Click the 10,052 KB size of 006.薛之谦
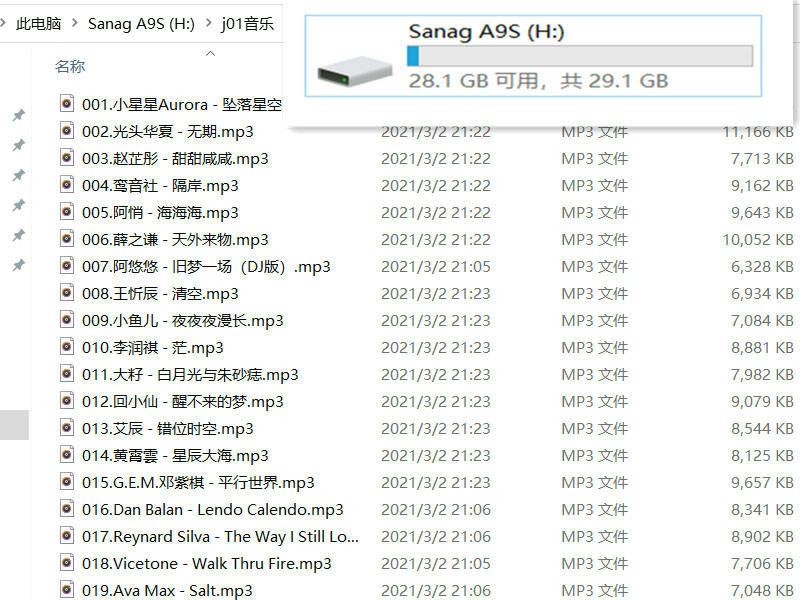800x600 pixels. [x=758, y=240]
